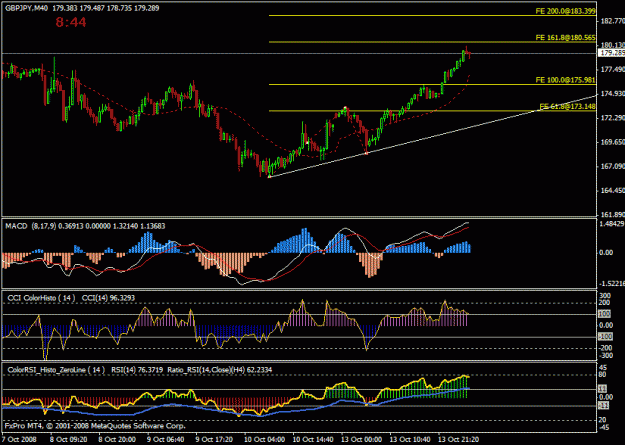625x445 pixels.
Task: Select the FE 61.8@173.148 Fibonacci label
Action: (568, 106)
